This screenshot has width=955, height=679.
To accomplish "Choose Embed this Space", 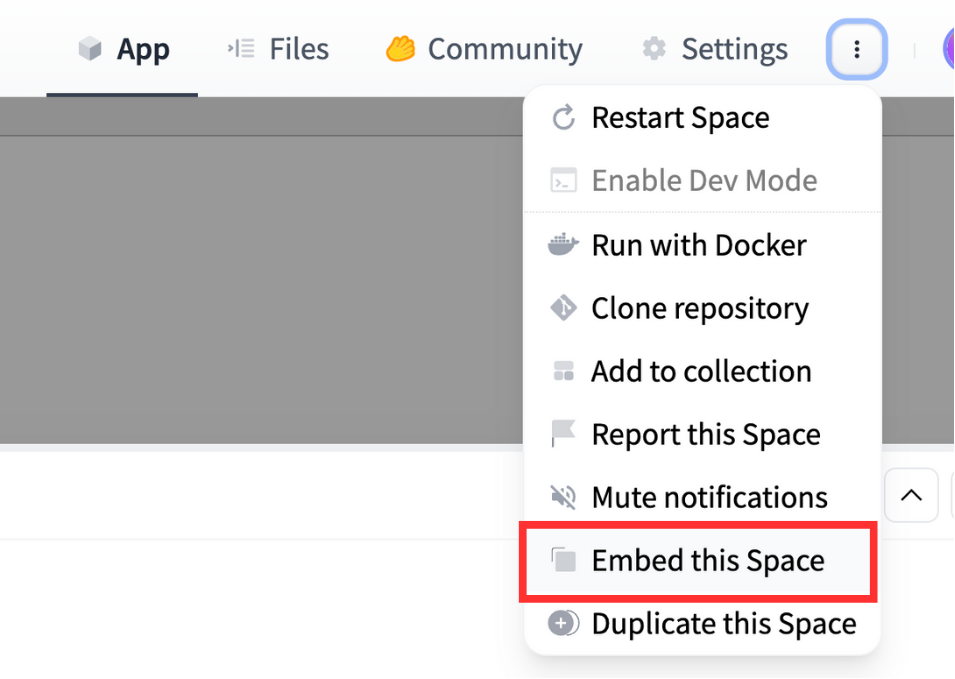I will 707,560.
